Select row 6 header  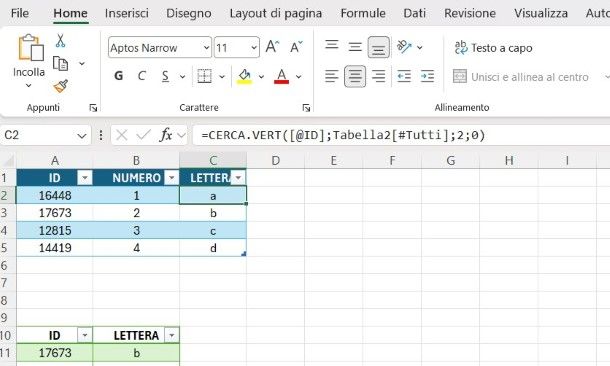[x=8, y=265]
